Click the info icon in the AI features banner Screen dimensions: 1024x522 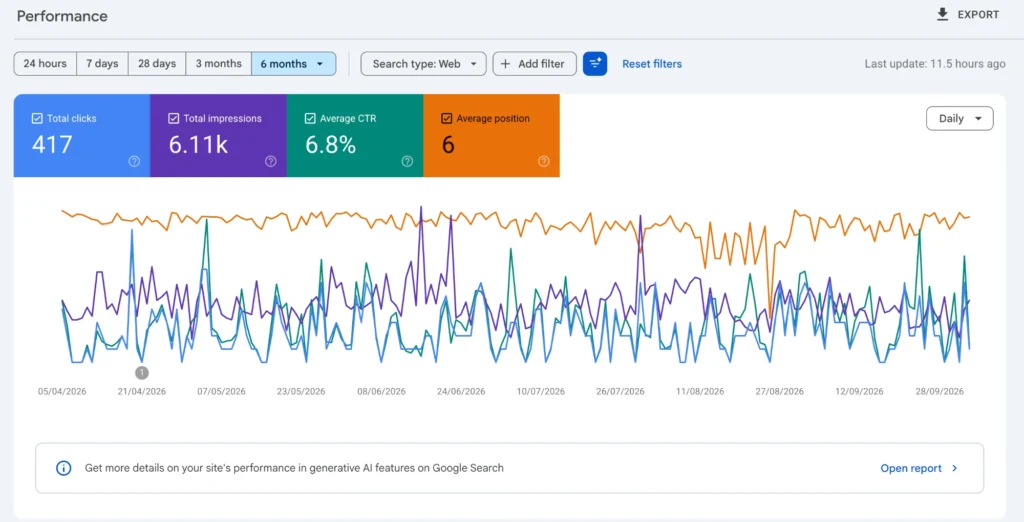tap(63, 468)
